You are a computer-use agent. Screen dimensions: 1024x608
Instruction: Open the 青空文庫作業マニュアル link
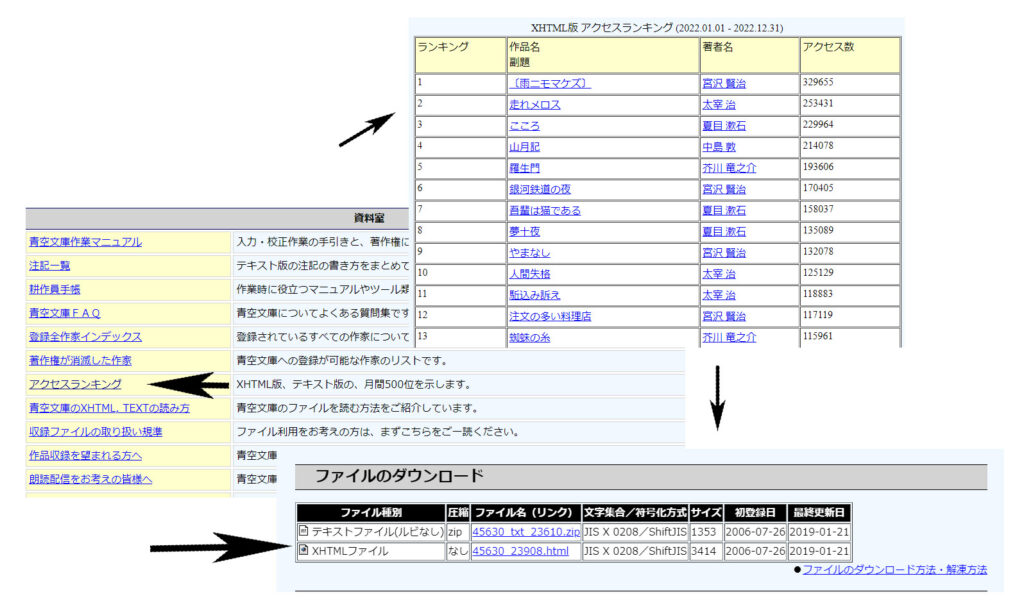point(85,242)
